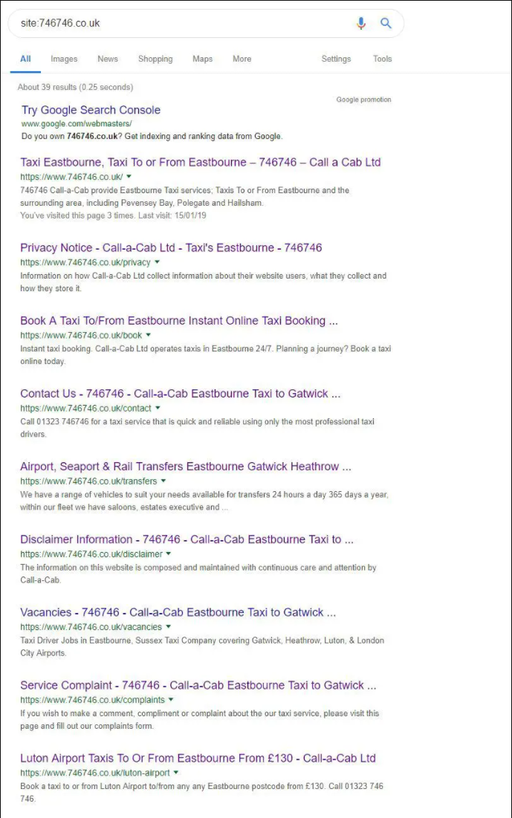Select the All results tab

click(x=25, y=59)
